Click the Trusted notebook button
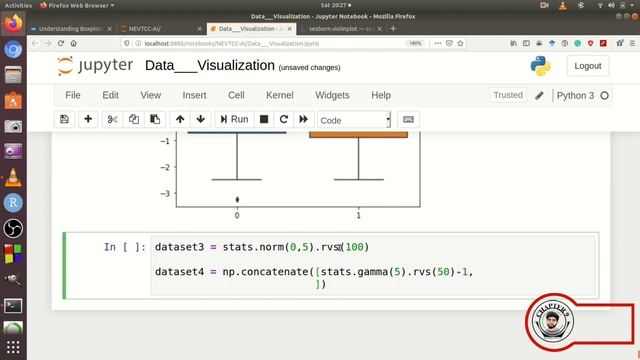 508,95
